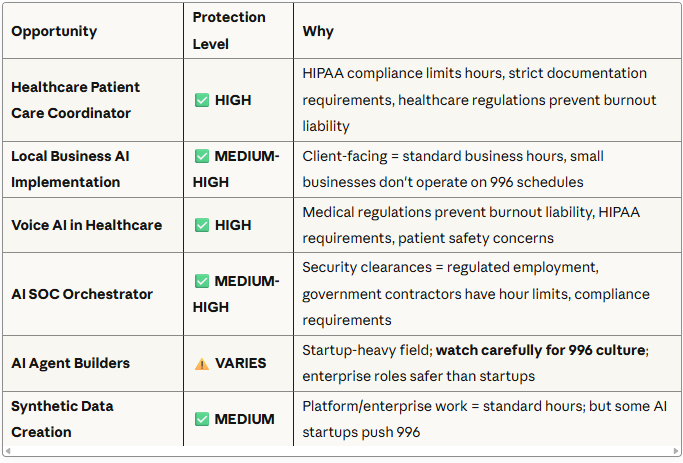Select the Voice AI in Healthcare cell
The image size is (683, 463).
click(86, 225)
